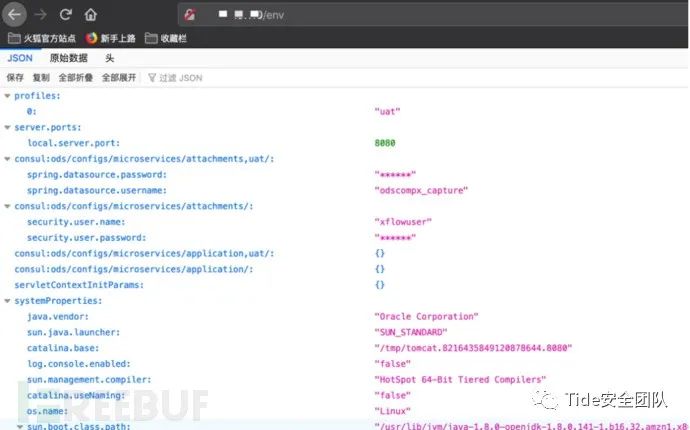Screen dimensions: 690x430
Task: Collapse all nodes with 全部折叠
Action: [x=76, y=78]
